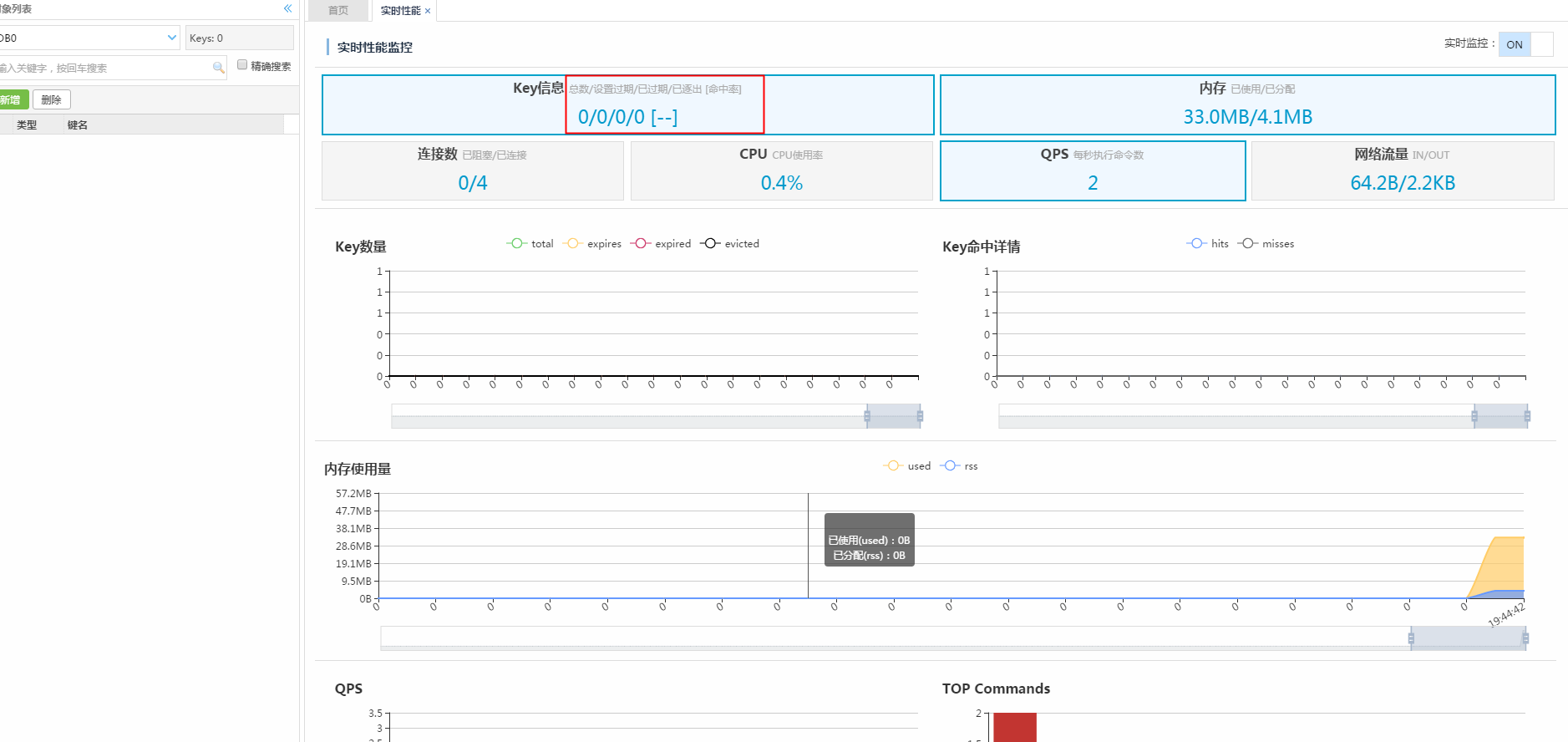Click the 实时性能监控 section heading
Image resolution: width=1568 pixels, height=742 pixels.
click(375, 48)
